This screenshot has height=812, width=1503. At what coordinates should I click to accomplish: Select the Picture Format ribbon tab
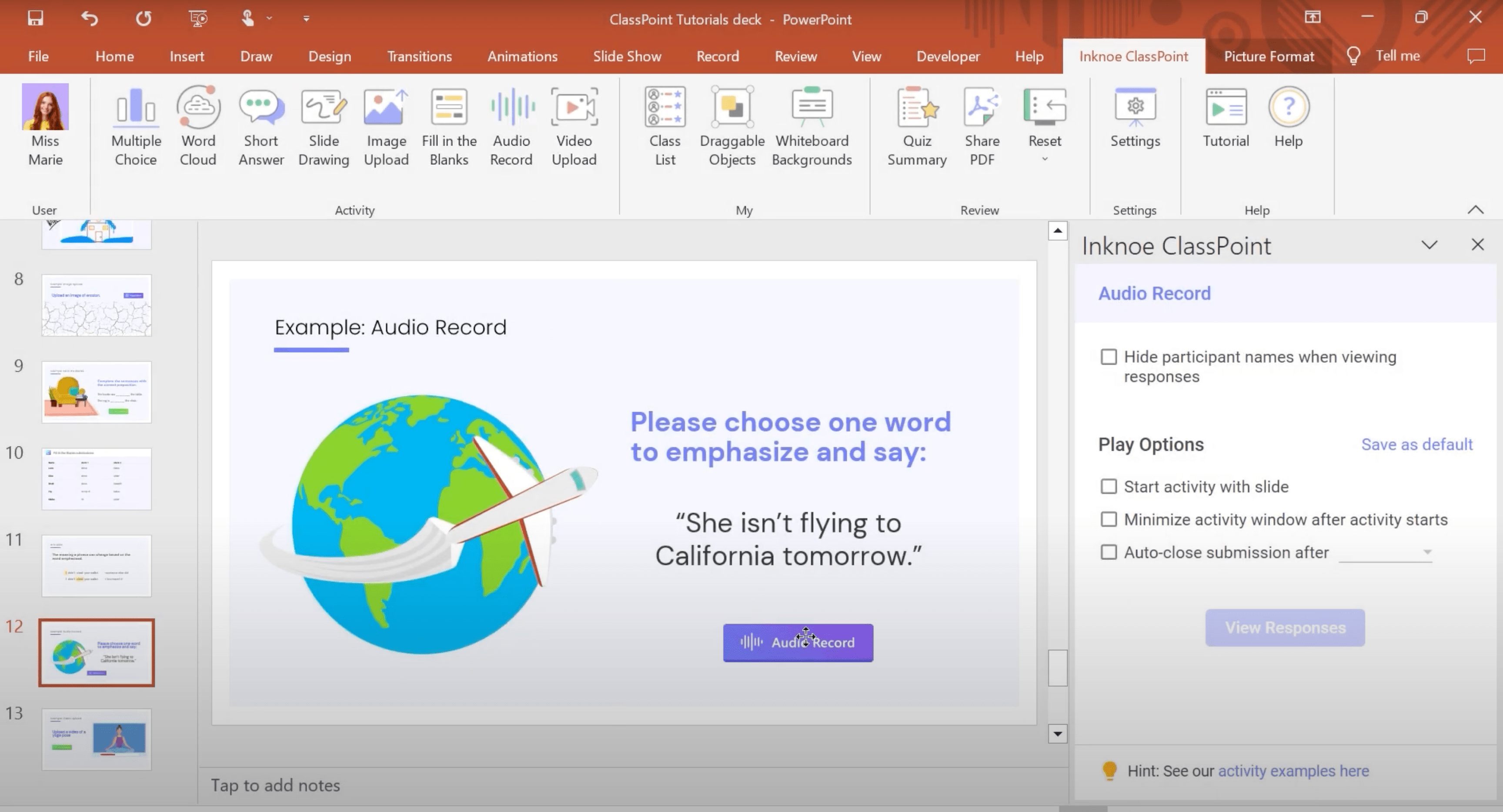1270,55
